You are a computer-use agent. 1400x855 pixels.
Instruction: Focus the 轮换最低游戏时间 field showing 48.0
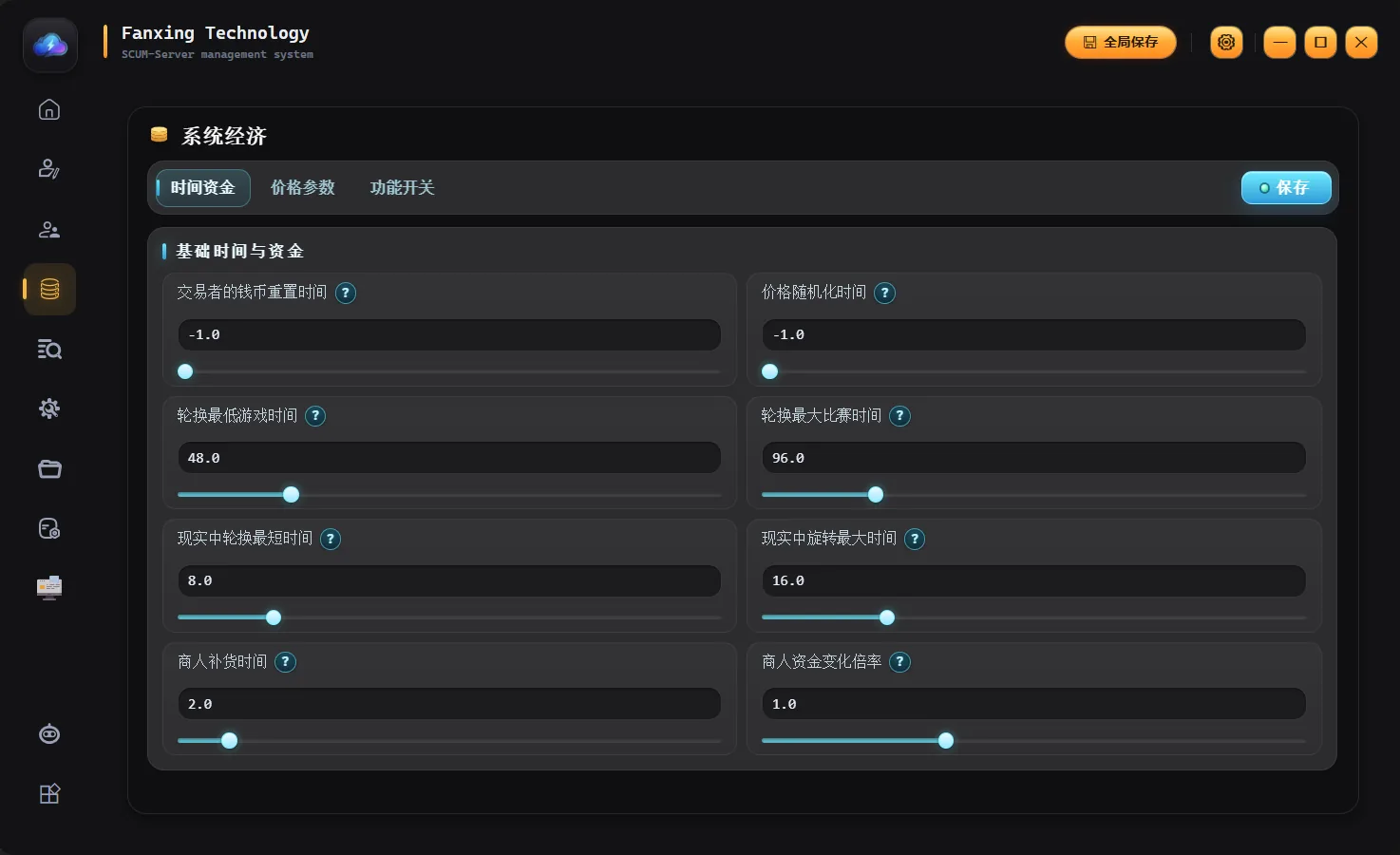point(449,458)
